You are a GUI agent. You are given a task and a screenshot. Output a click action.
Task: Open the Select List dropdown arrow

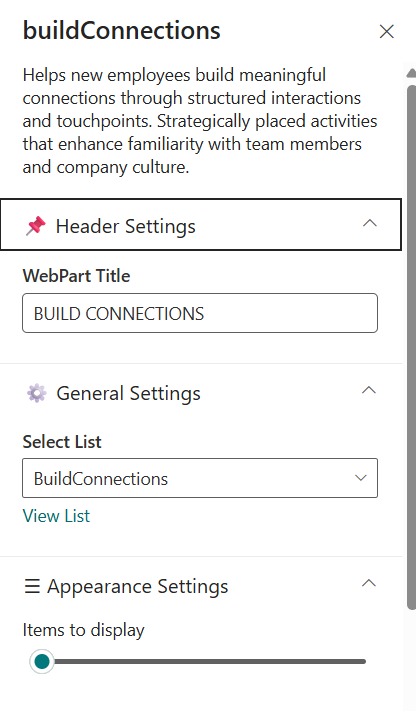point(361,478)
